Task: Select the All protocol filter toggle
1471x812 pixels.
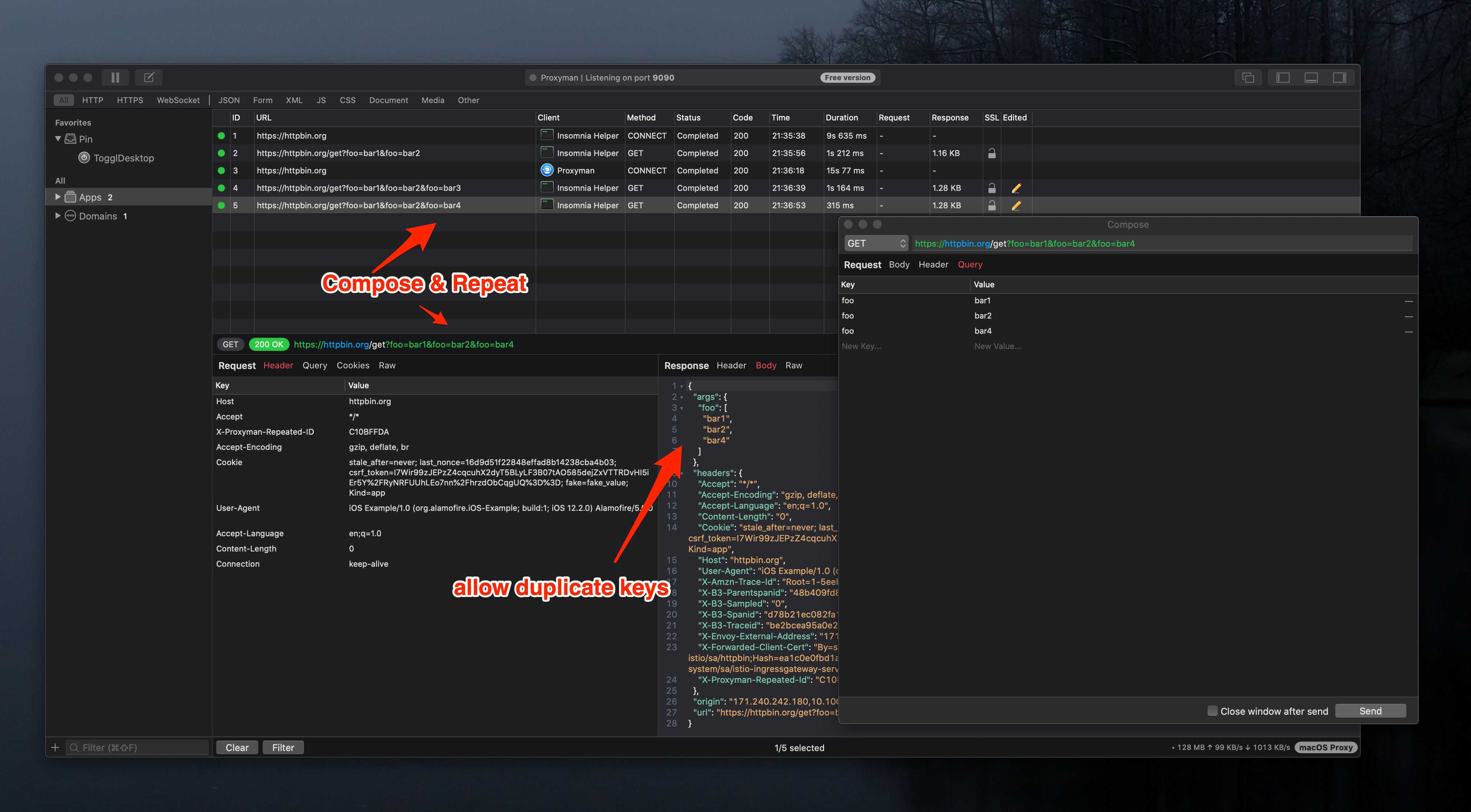Action: [63, 100]
